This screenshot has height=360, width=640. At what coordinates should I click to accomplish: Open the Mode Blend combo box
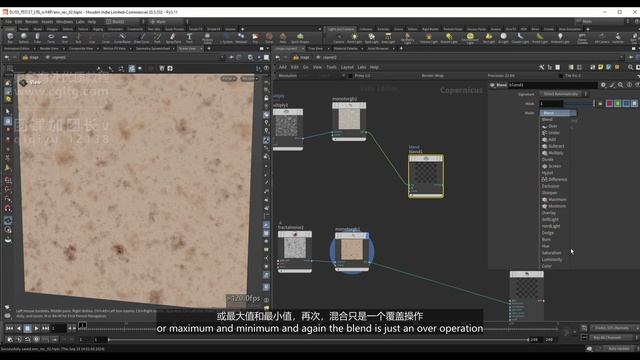pyautogui.click(x=558, y=113)
